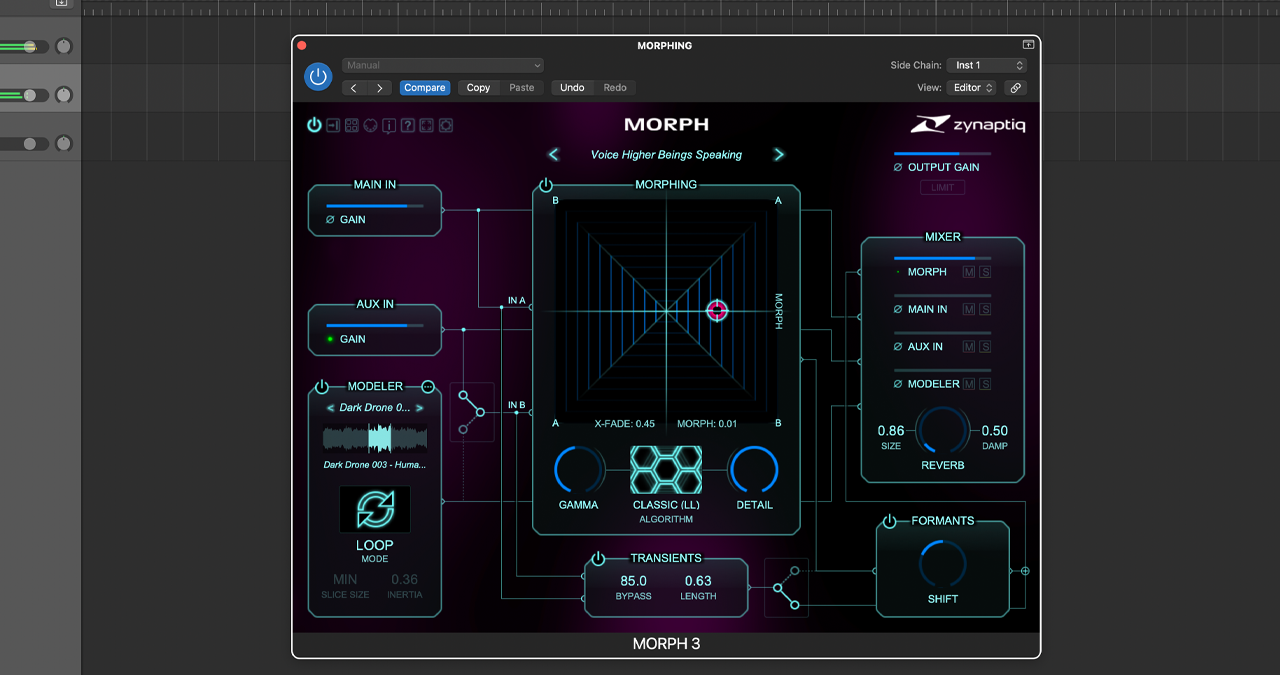This screenshot has height=675, width=1280.
Task: Click the DETAIL knob
Action: click(754, 470)
